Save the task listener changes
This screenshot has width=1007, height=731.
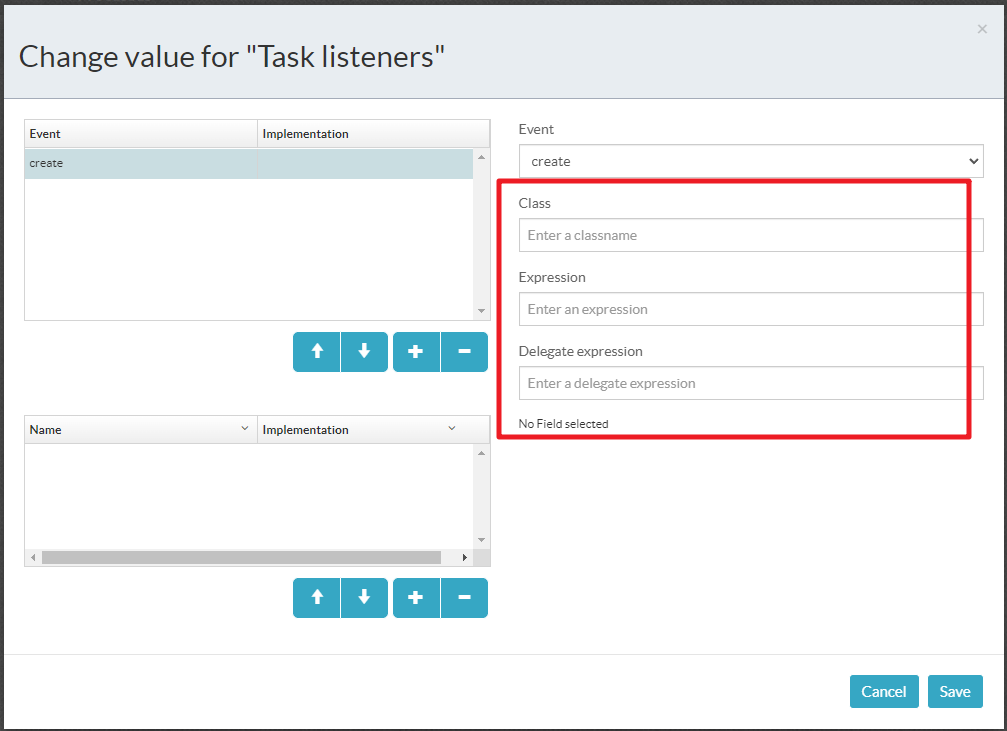[x=955, y=692]
